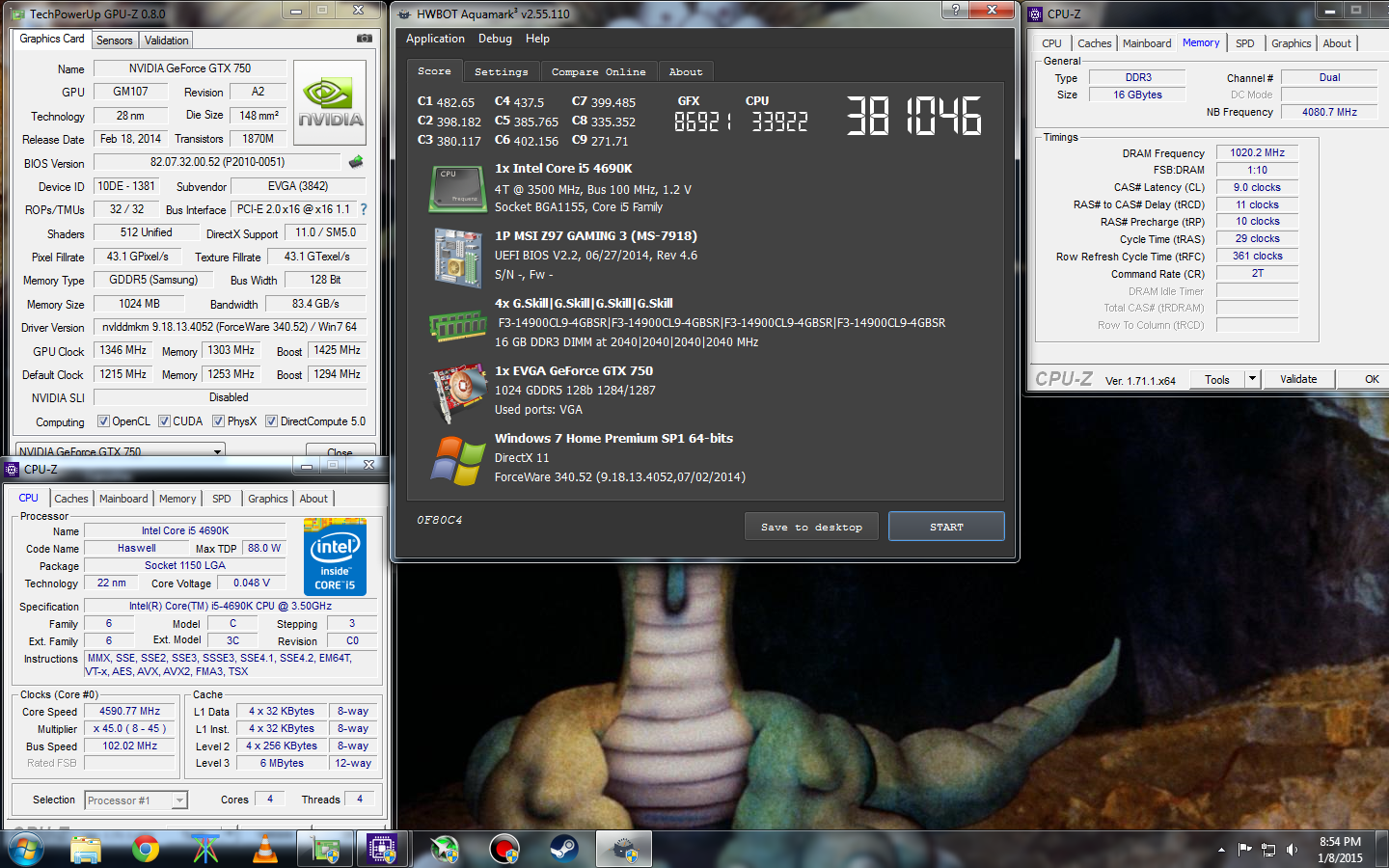Click the NVIDIA logo in GPU-Z

pos(330,103)
